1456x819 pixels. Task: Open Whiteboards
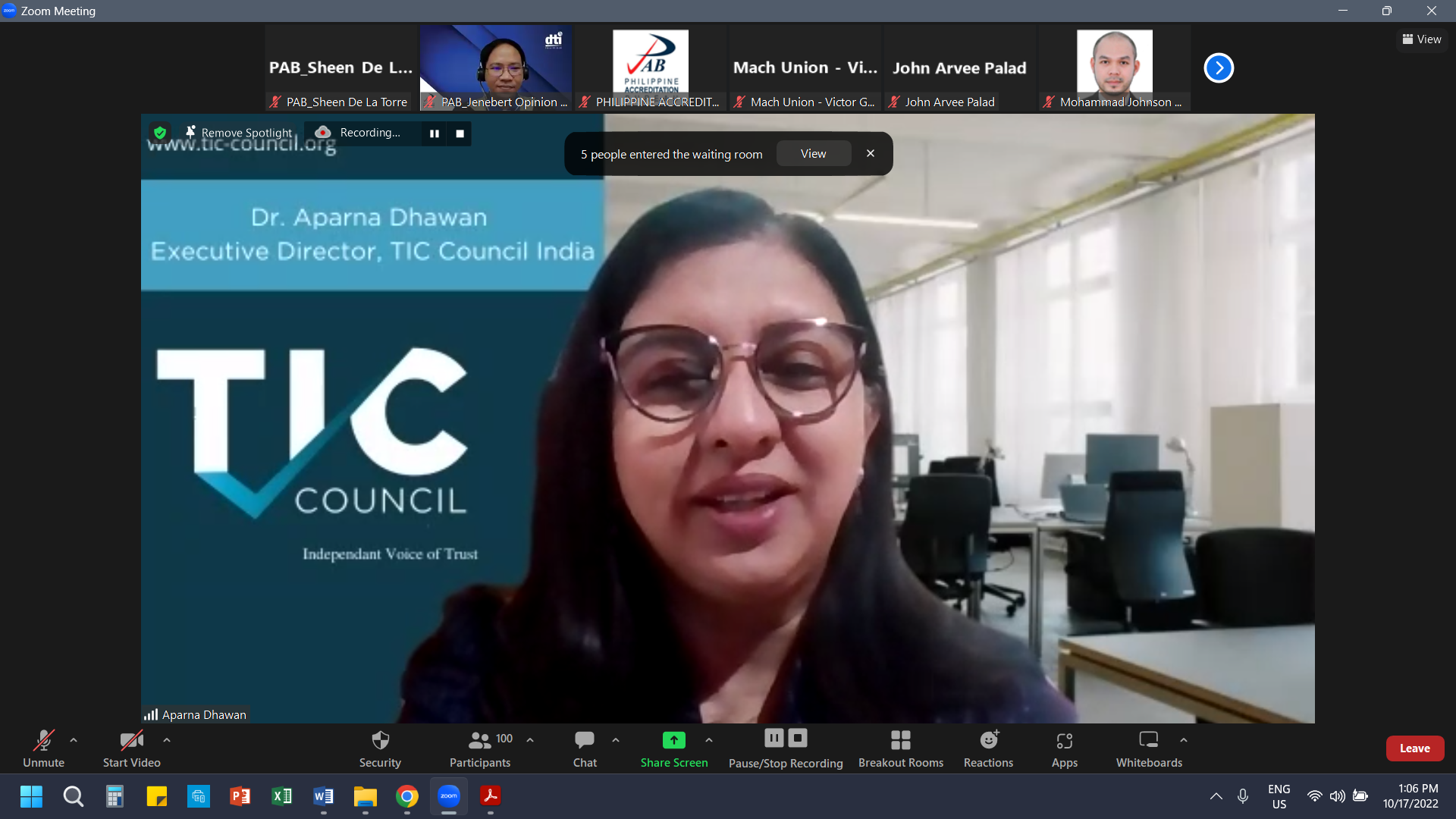pyautogui.click(x=1148, y=748)
